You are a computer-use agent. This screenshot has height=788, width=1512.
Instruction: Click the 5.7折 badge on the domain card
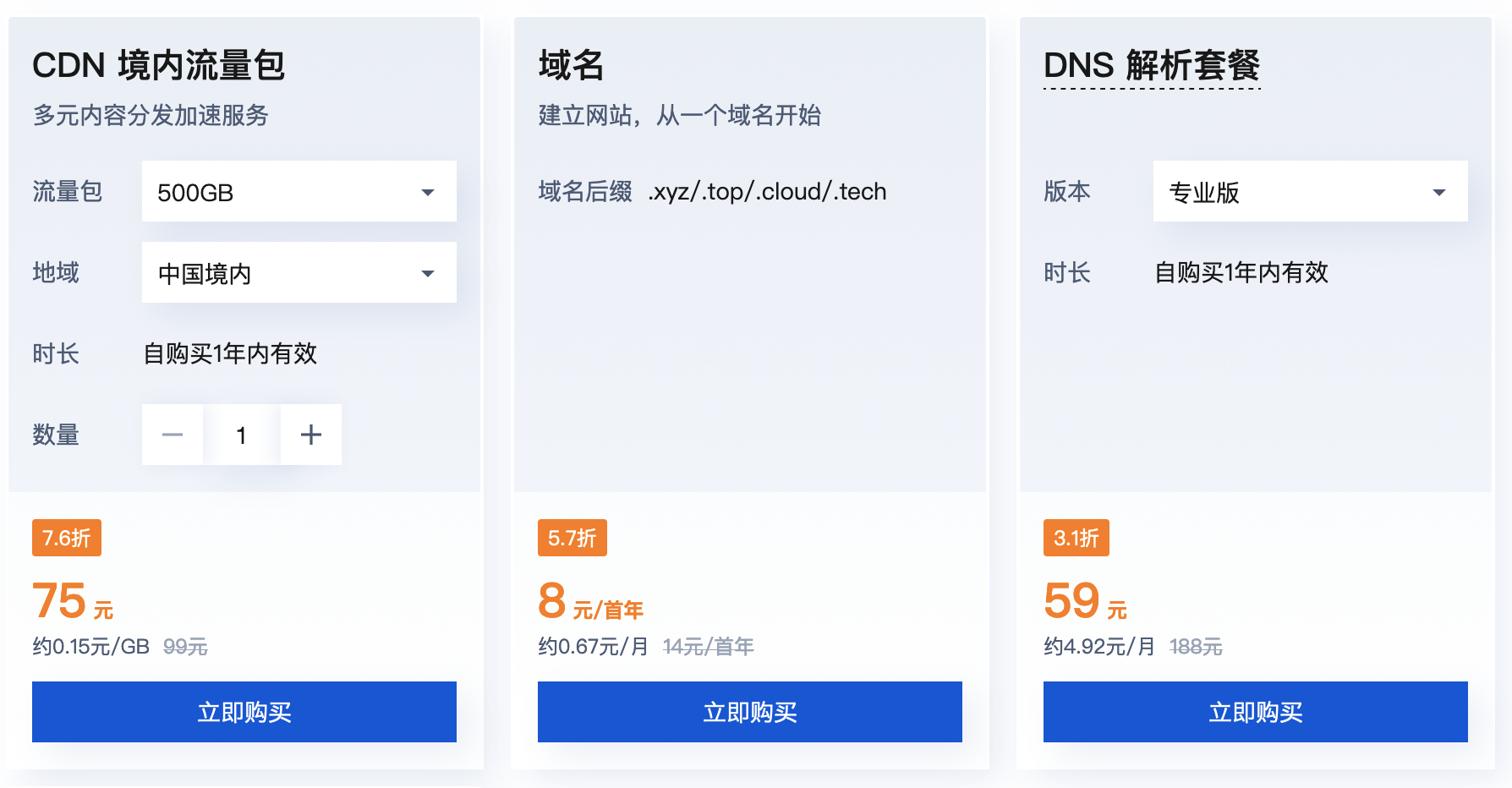coord(572,537)
